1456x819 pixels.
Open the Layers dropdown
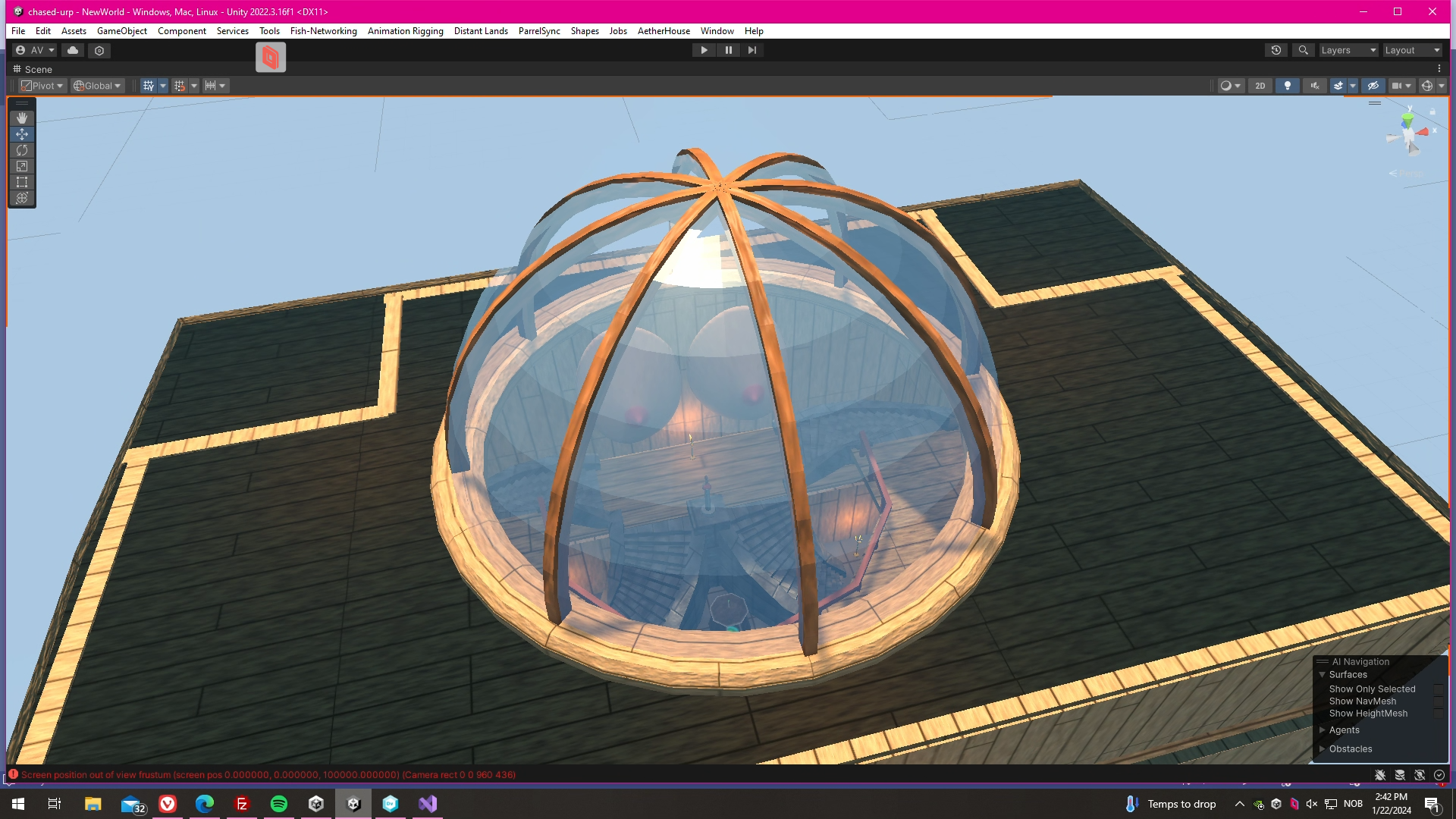pyautogui.click(x=1348, y=50)
